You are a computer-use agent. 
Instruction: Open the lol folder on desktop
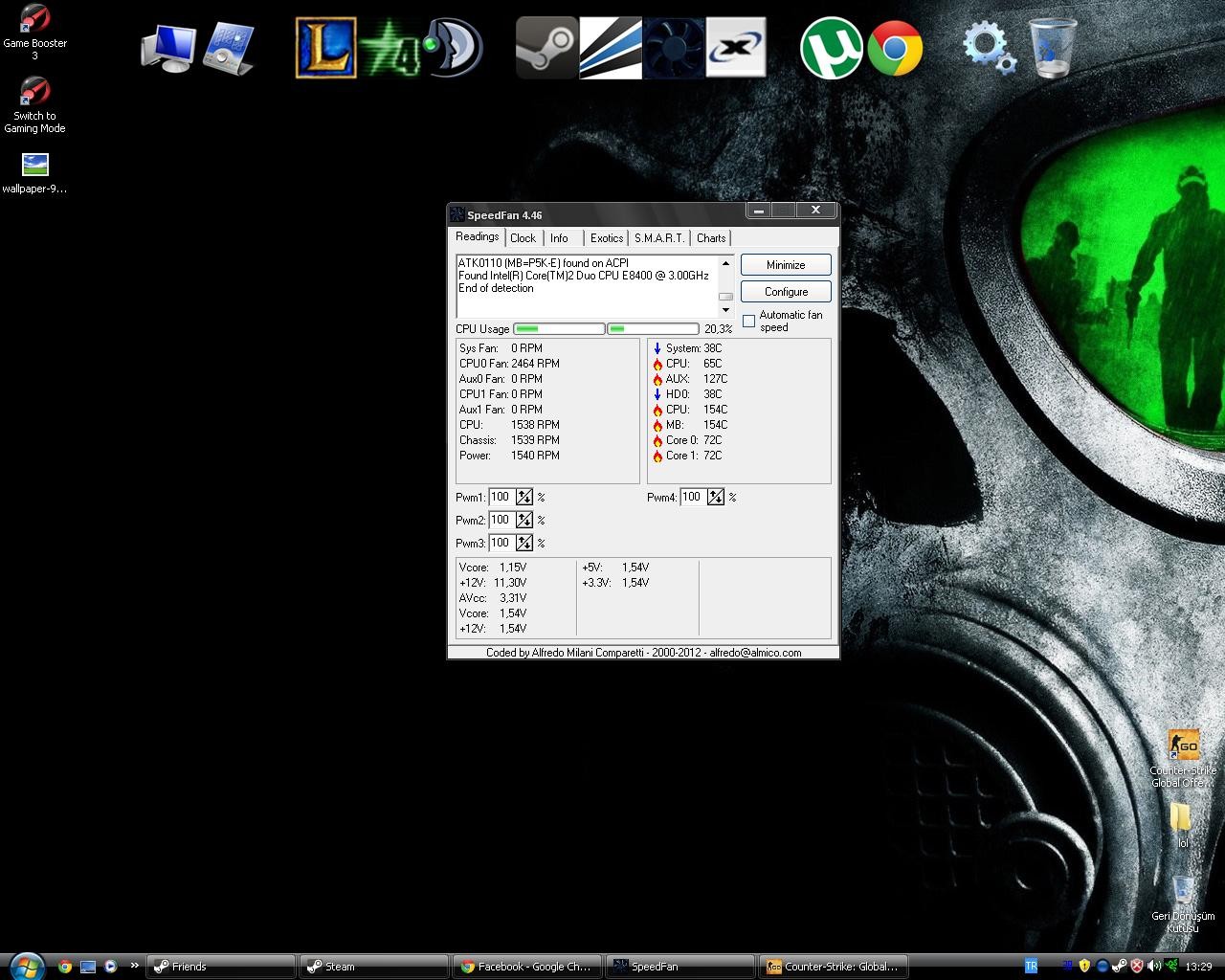tap(1182, 825)
